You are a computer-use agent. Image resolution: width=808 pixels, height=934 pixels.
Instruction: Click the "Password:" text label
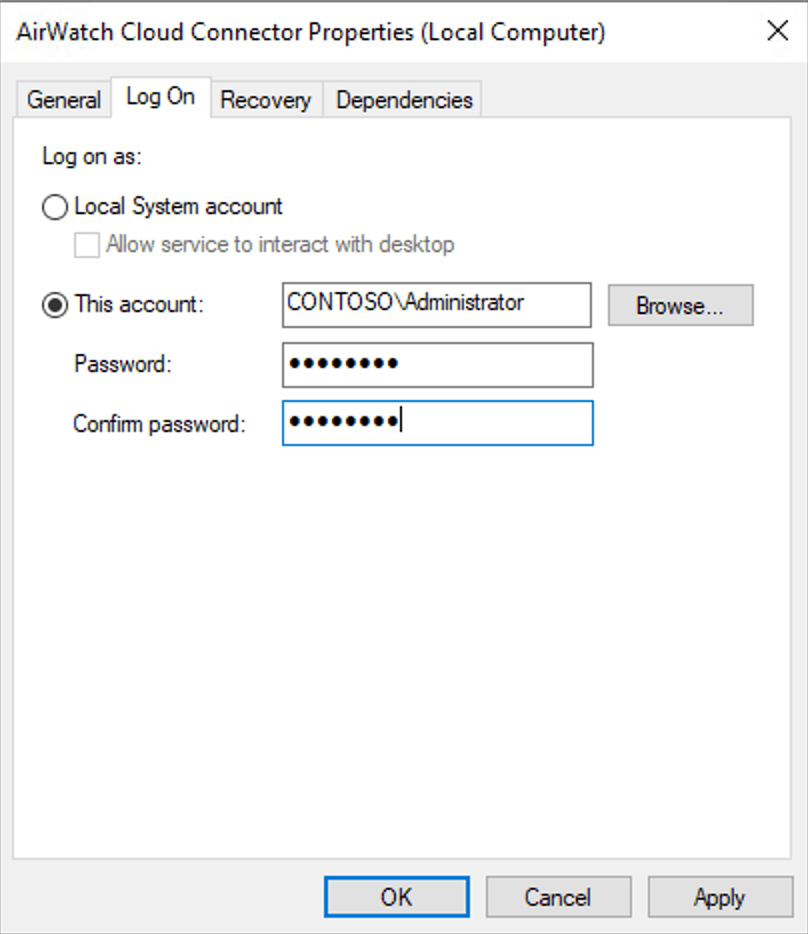click(x=123, y=365)
